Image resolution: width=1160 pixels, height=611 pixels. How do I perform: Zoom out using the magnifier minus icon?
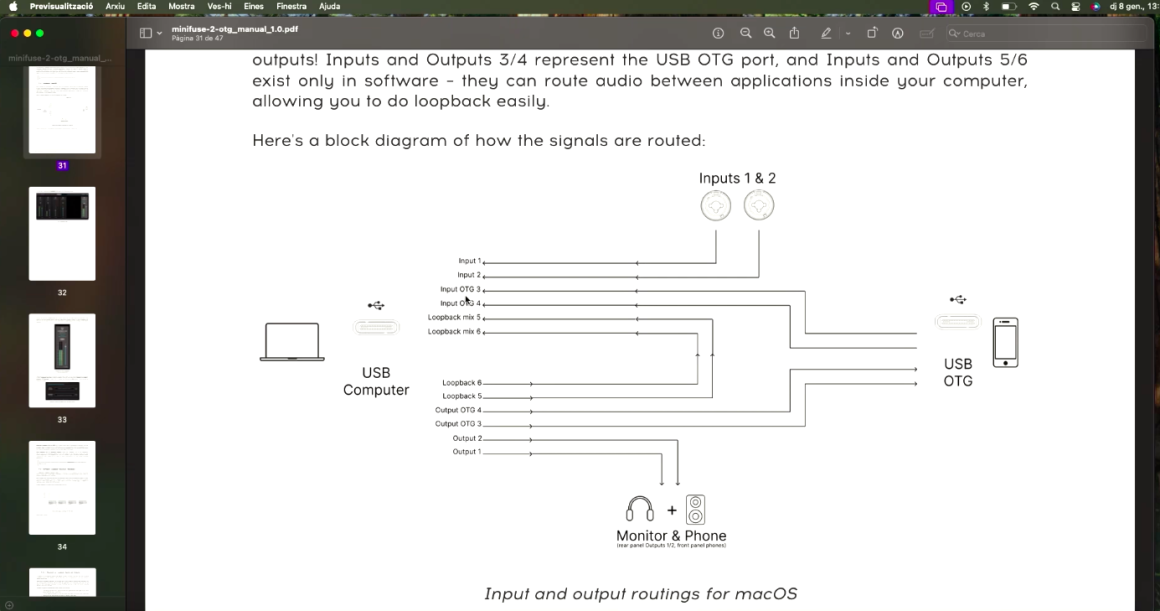[x=746, y=32]
